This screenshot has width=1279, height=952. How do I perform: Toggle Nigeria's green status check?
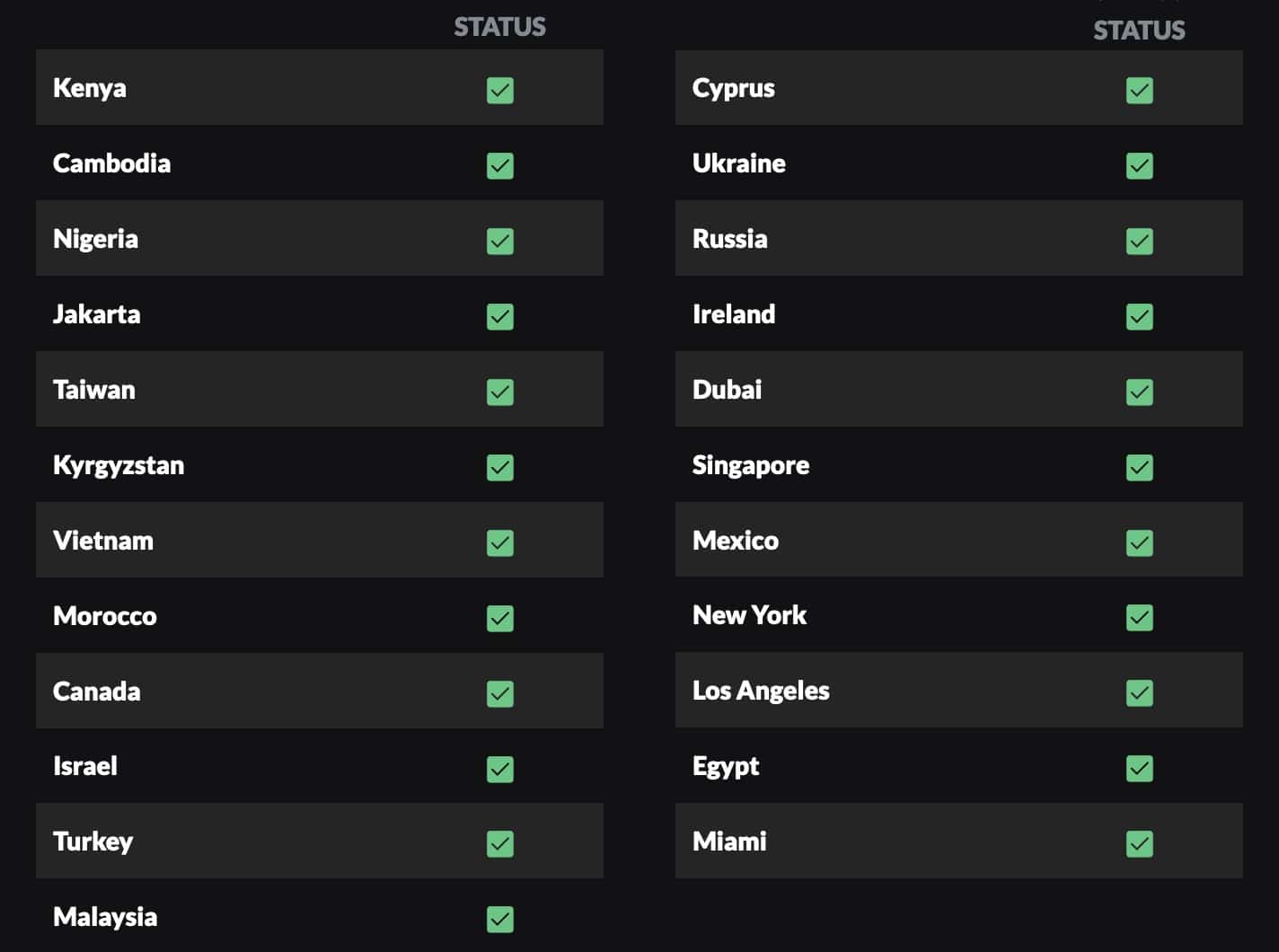(x=500, y=241)
